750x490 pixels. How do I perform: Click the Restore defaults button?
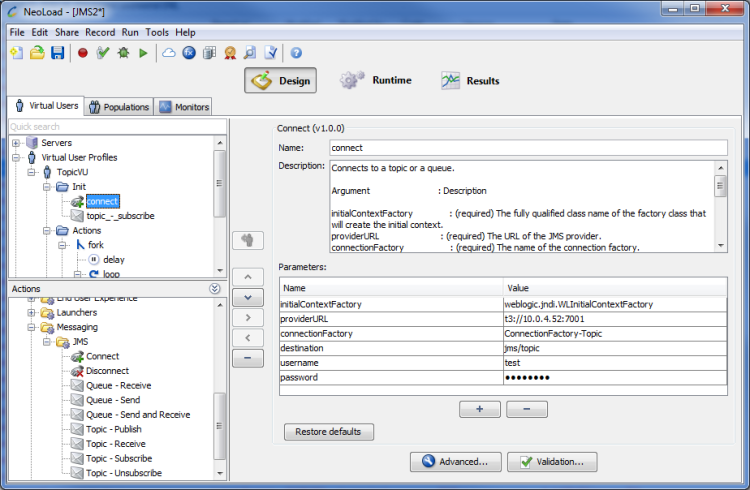click(x=329, y=432)
